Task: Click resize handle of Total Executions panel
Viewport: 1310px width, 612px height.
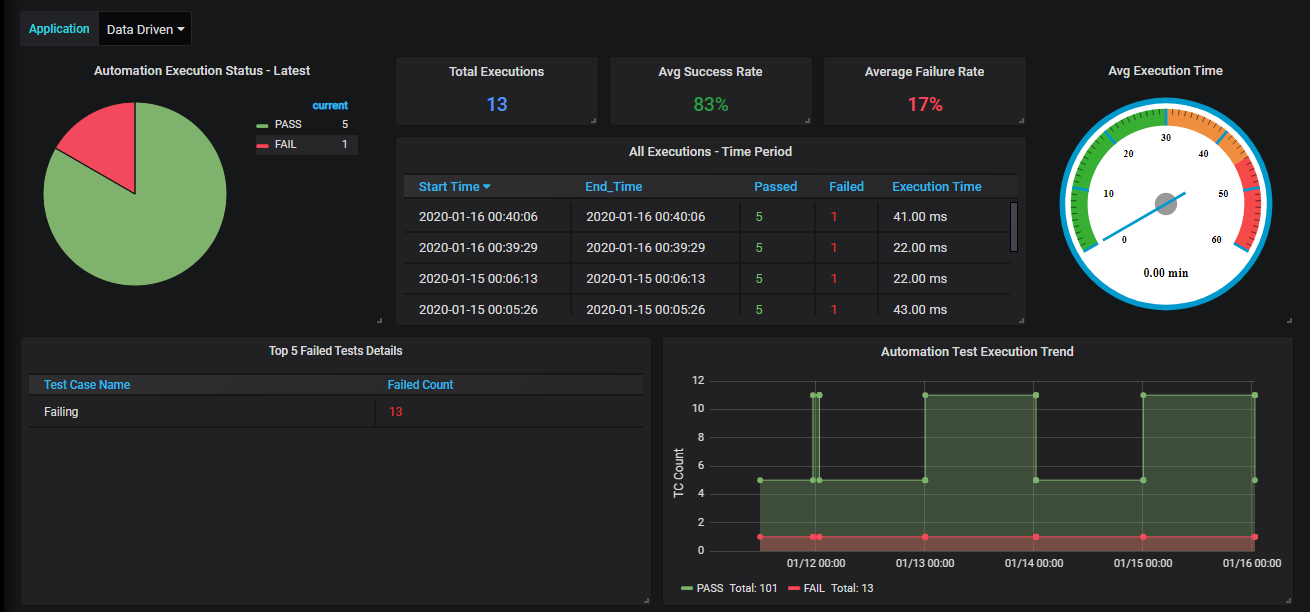Action: (593, 121)
